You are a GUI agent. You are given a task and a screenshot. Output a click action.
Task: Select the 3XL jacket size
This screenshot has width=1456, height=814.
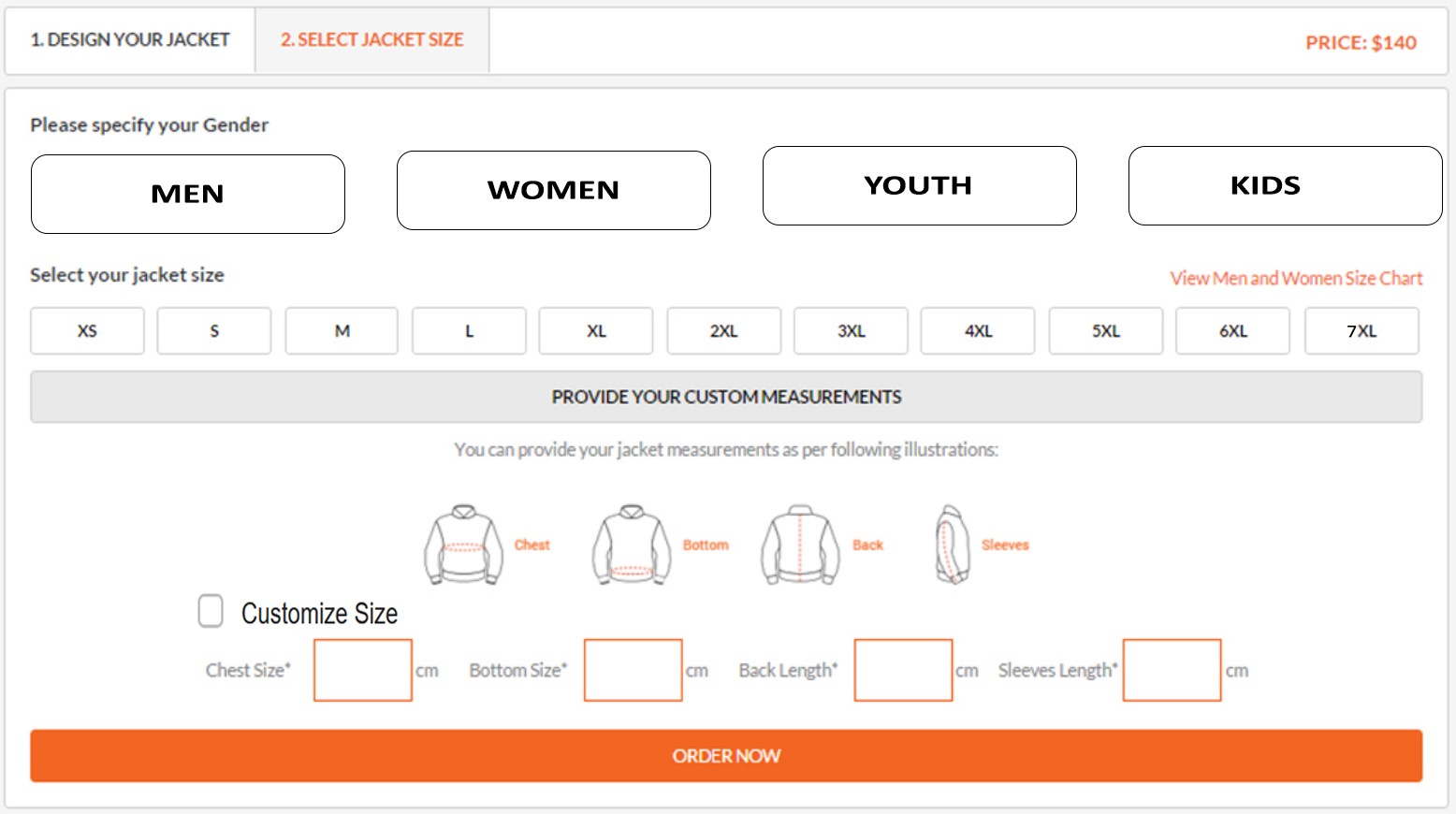click(x=851, y=330)
